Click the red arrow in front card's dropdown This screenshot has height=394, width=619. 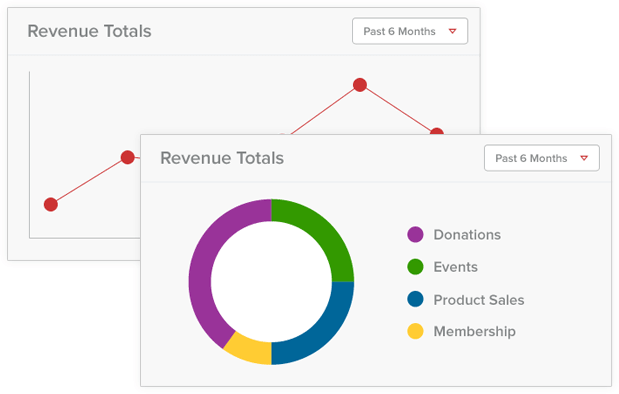(x=584, y=158)
